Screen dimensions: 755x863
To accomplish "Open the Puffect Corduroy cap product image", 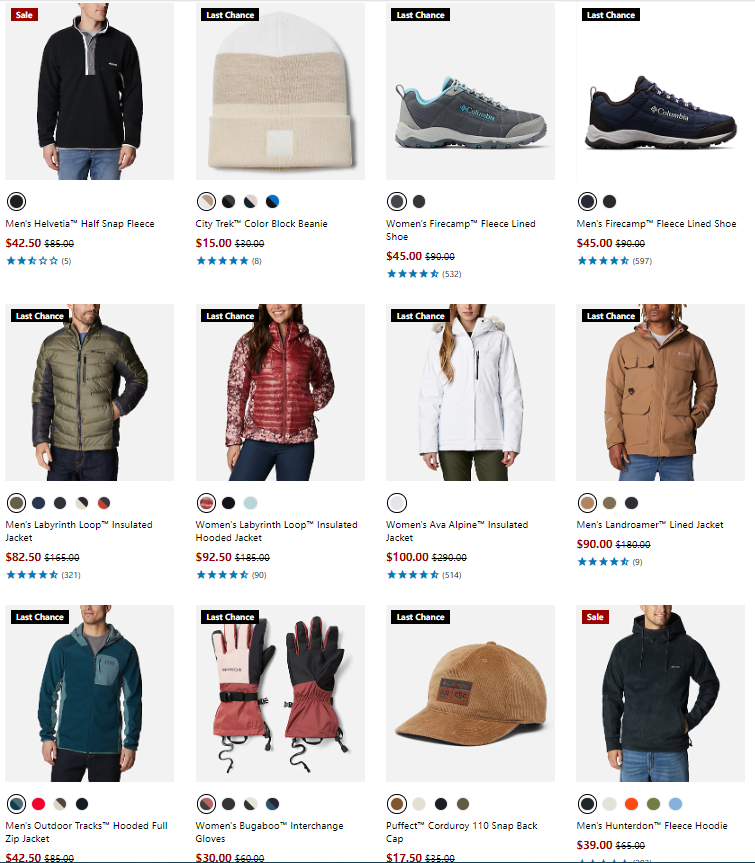I will pos(470,693).
